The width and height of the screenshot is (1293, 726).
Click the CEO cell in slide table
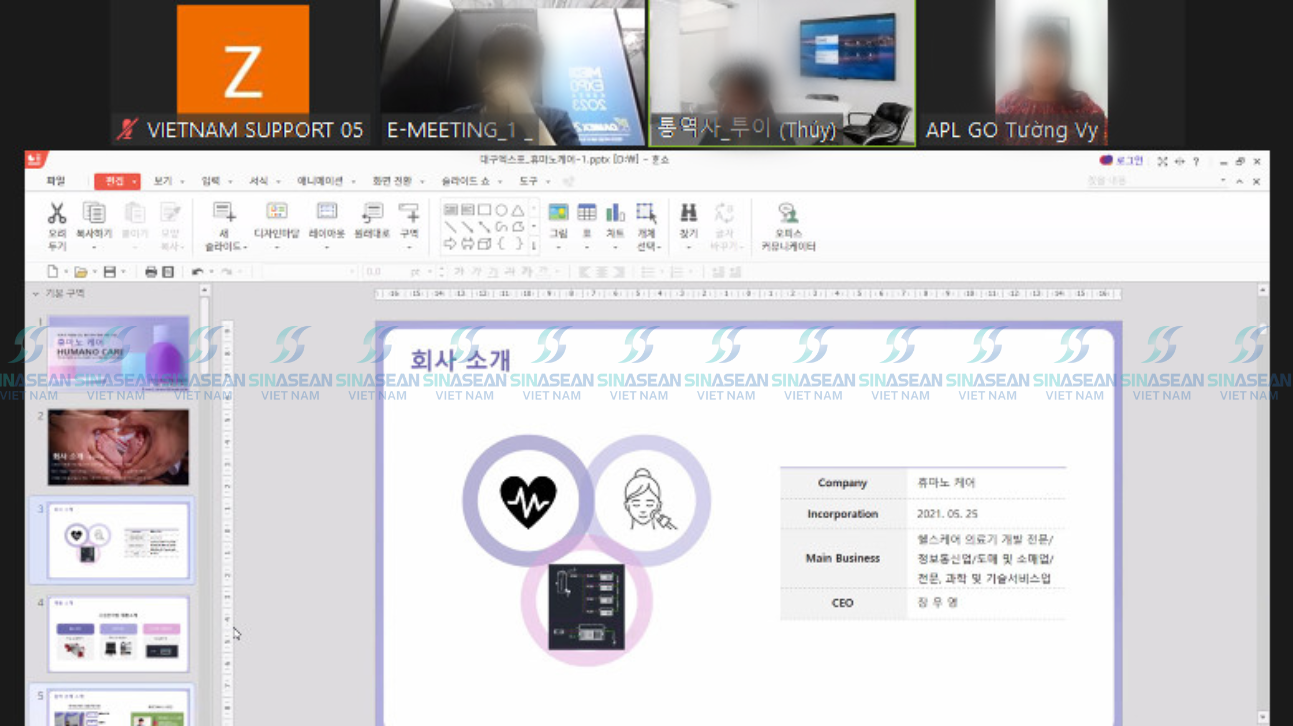click(x=842, y=603)
